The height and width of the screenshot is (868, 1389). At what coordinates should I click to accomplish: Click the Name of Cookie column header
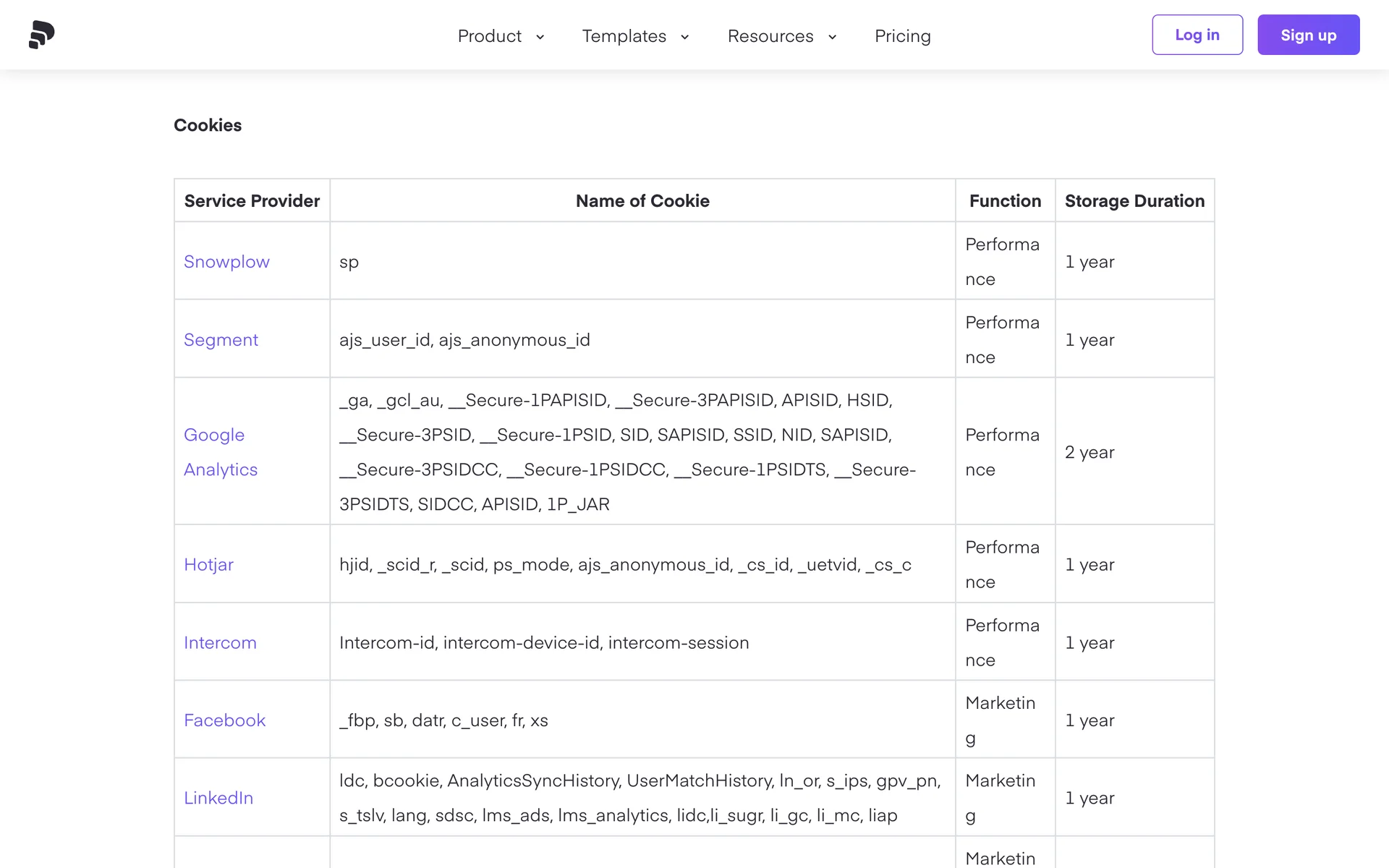click(642, 201)
